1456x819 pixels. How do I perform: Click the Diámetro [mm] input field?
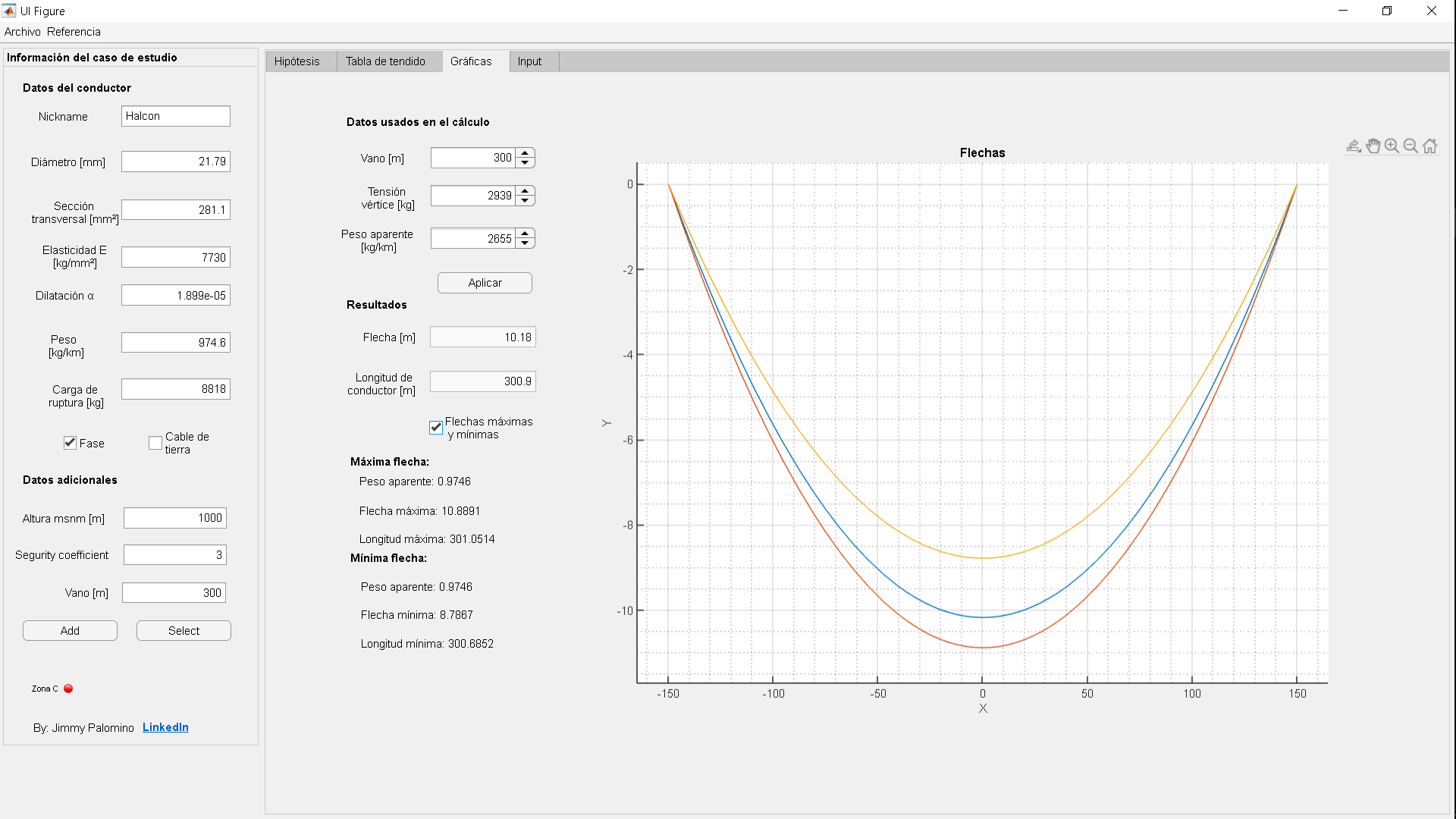click(x=176, y=162)
